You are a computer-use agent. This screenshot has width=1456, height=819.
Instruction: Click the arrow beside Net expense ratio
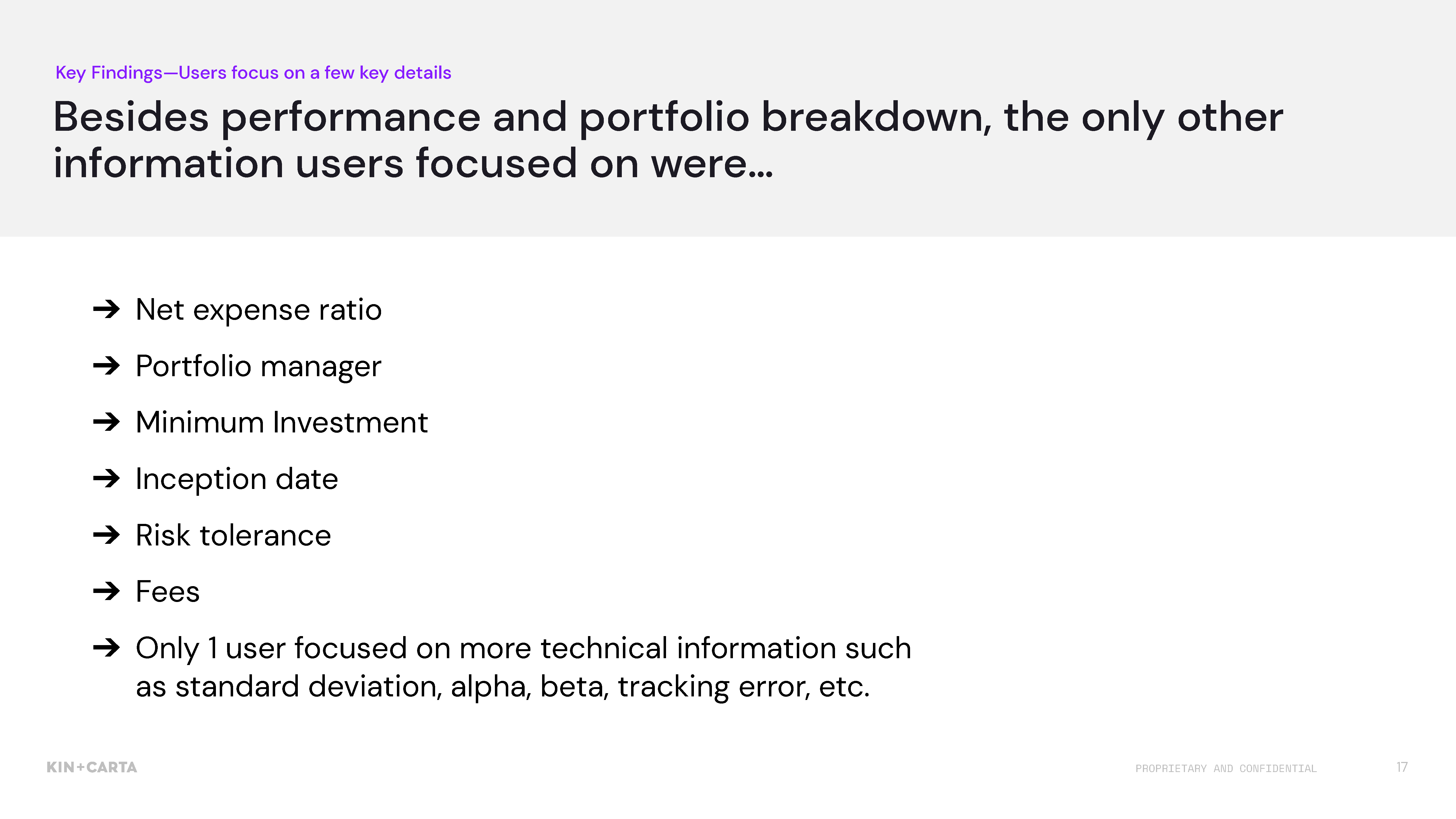[106, 309]
